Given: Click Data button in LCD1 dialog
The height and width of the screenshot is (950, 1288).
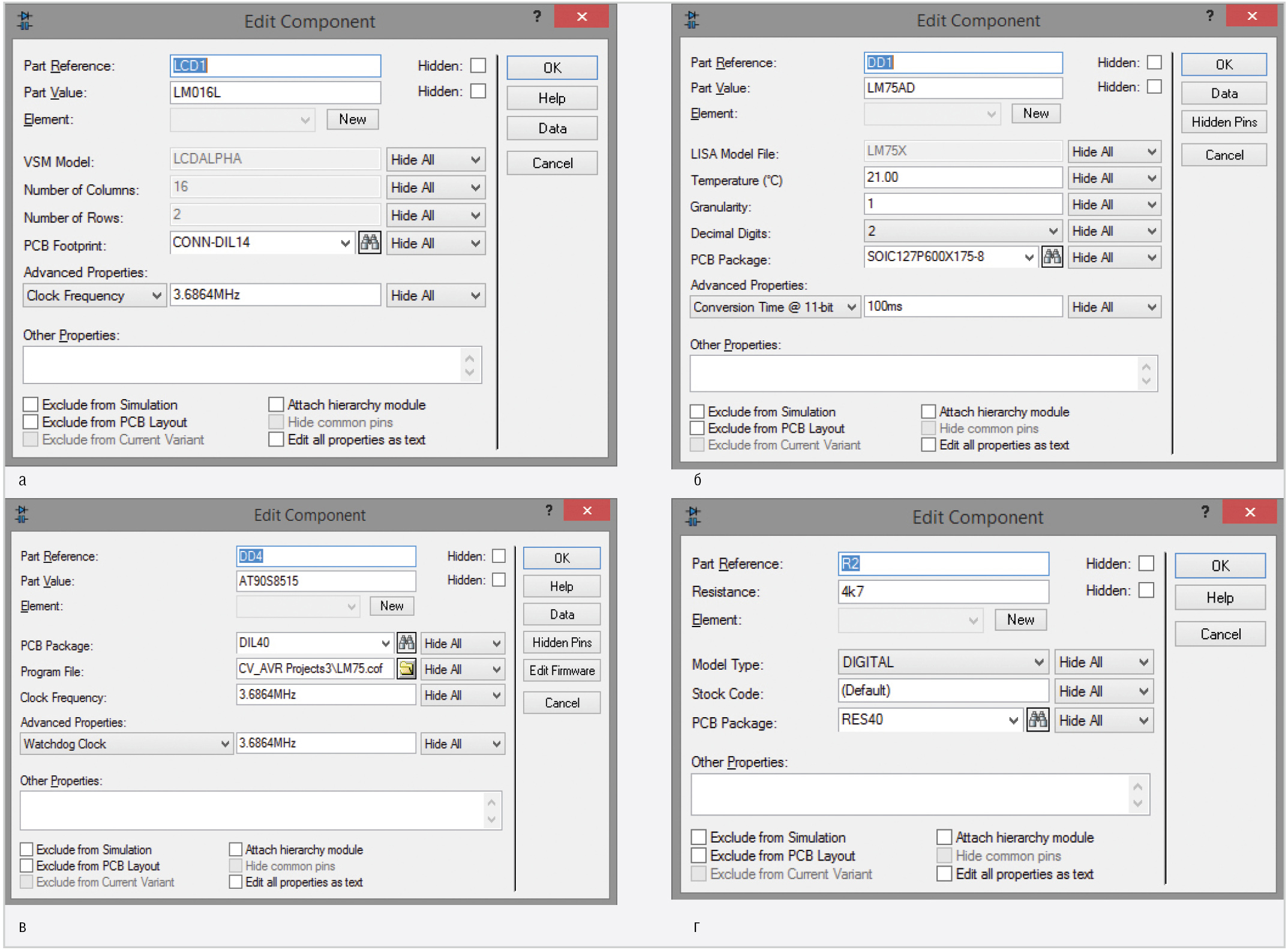Looking at the screenshot, I should click(x=552, y=128).
